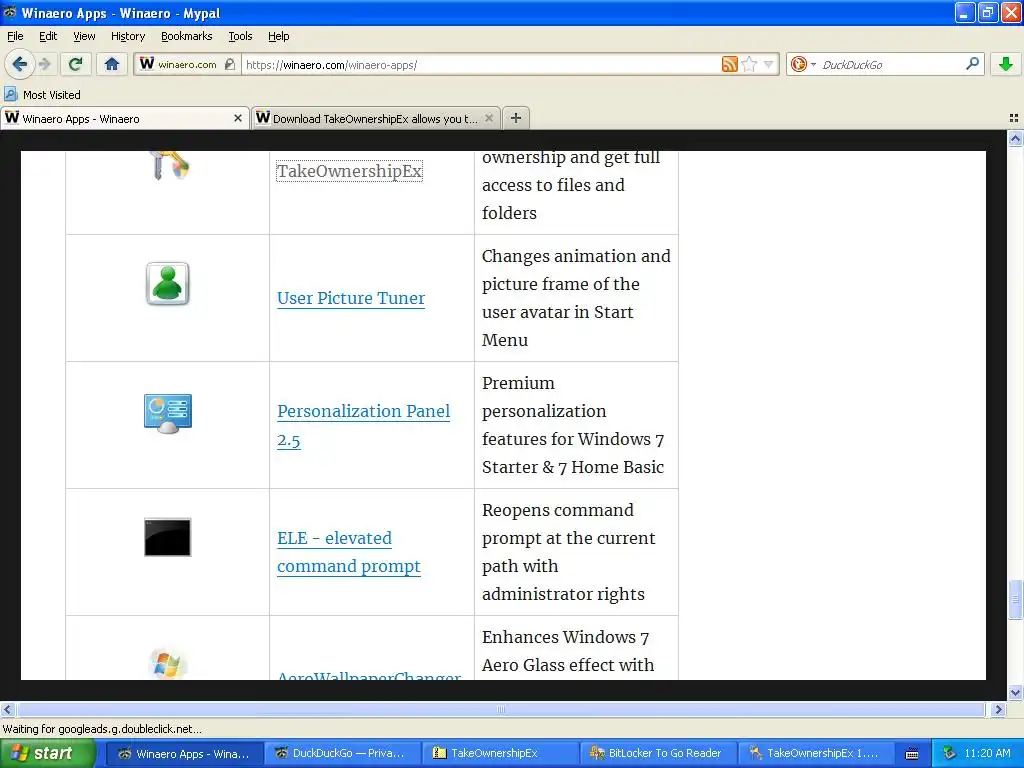Click 'Waiting for googleads.g.doubleclick.net' status text
1024x768 pixels.
tap(102, 729)
